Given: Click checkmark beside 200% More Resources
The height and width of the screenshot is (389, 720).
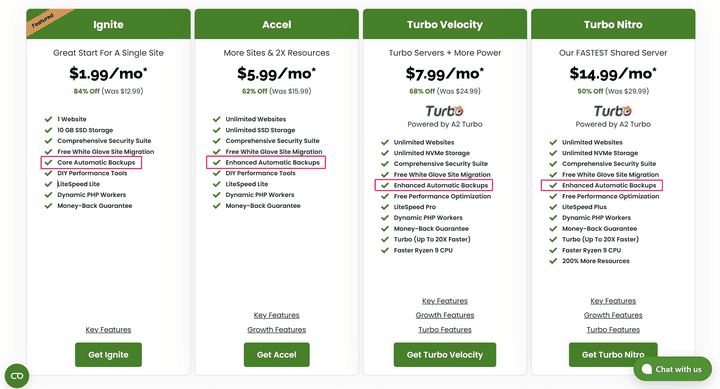Looking at the screenshot, I should click(x=553, y=261).
